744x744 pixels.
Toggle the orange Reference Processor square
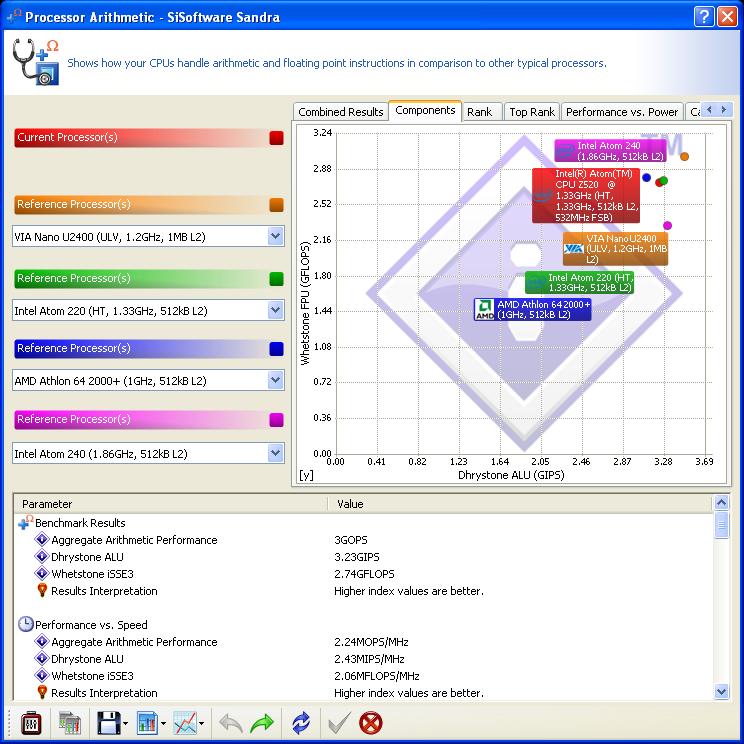276,205
